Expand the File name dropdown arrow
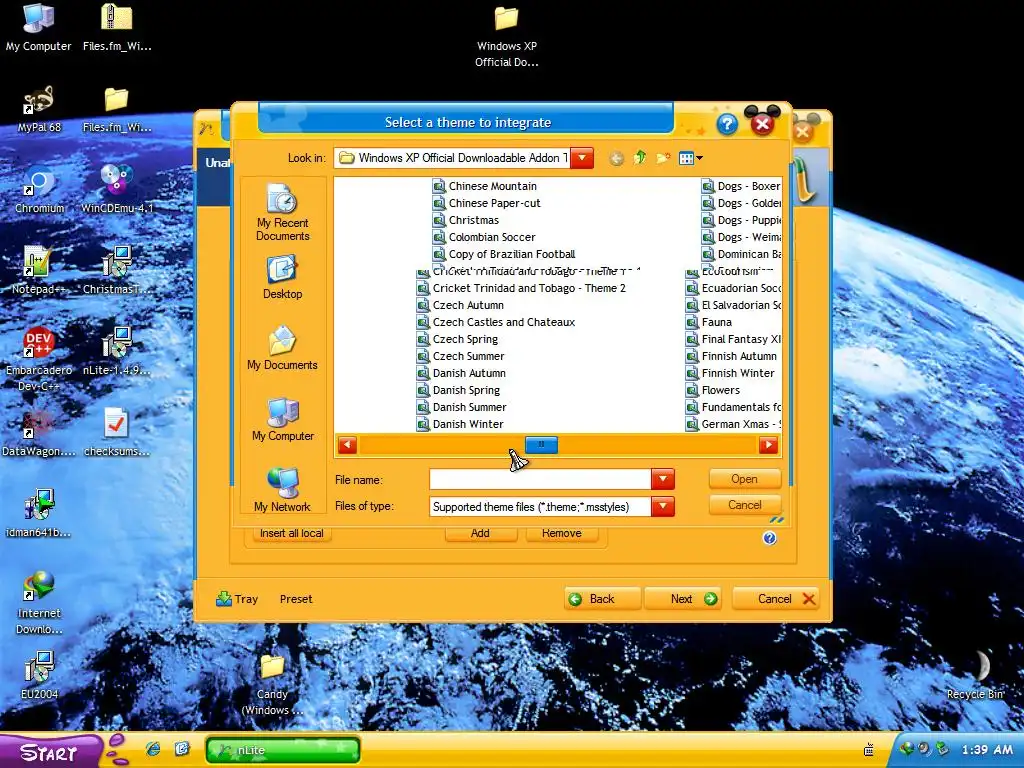 (663, 479)
